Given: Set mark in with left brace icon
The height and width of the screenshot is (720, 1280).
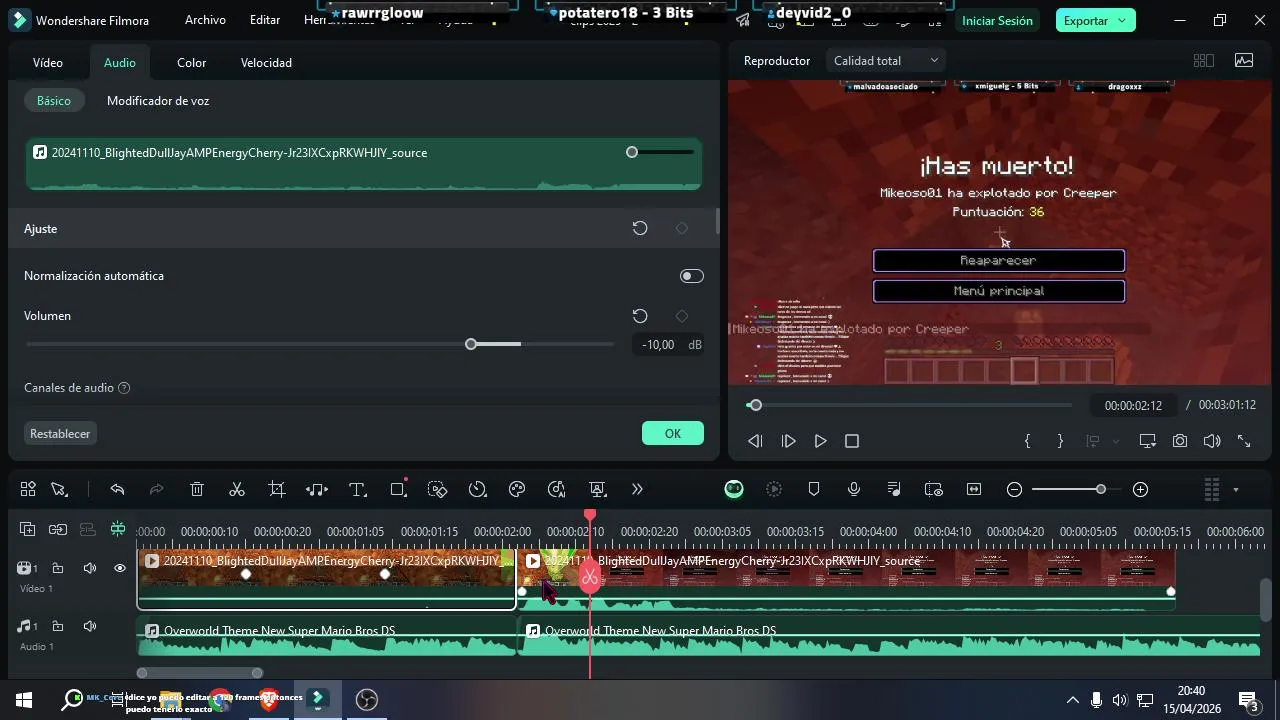Looking at the screenshot, I should click(x=1027, y=441).
